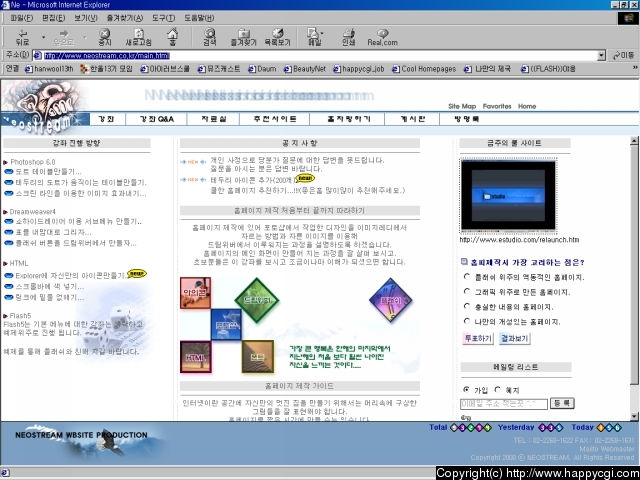Select the 가입 mailing list radio button
The image size is (640, 480).
[x=467, y=390]
